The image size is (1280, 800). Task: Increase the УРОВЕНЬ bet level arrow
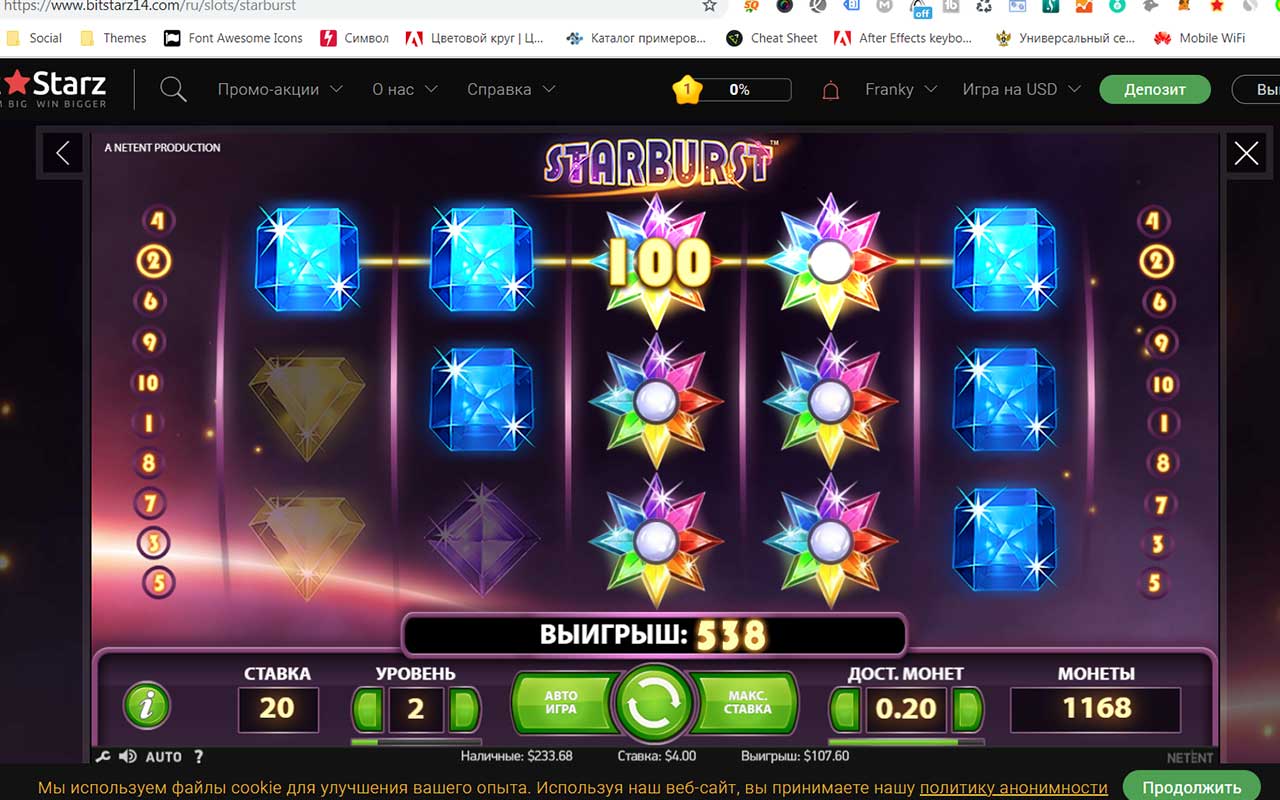pyautogui.click(x=464, y=709)
